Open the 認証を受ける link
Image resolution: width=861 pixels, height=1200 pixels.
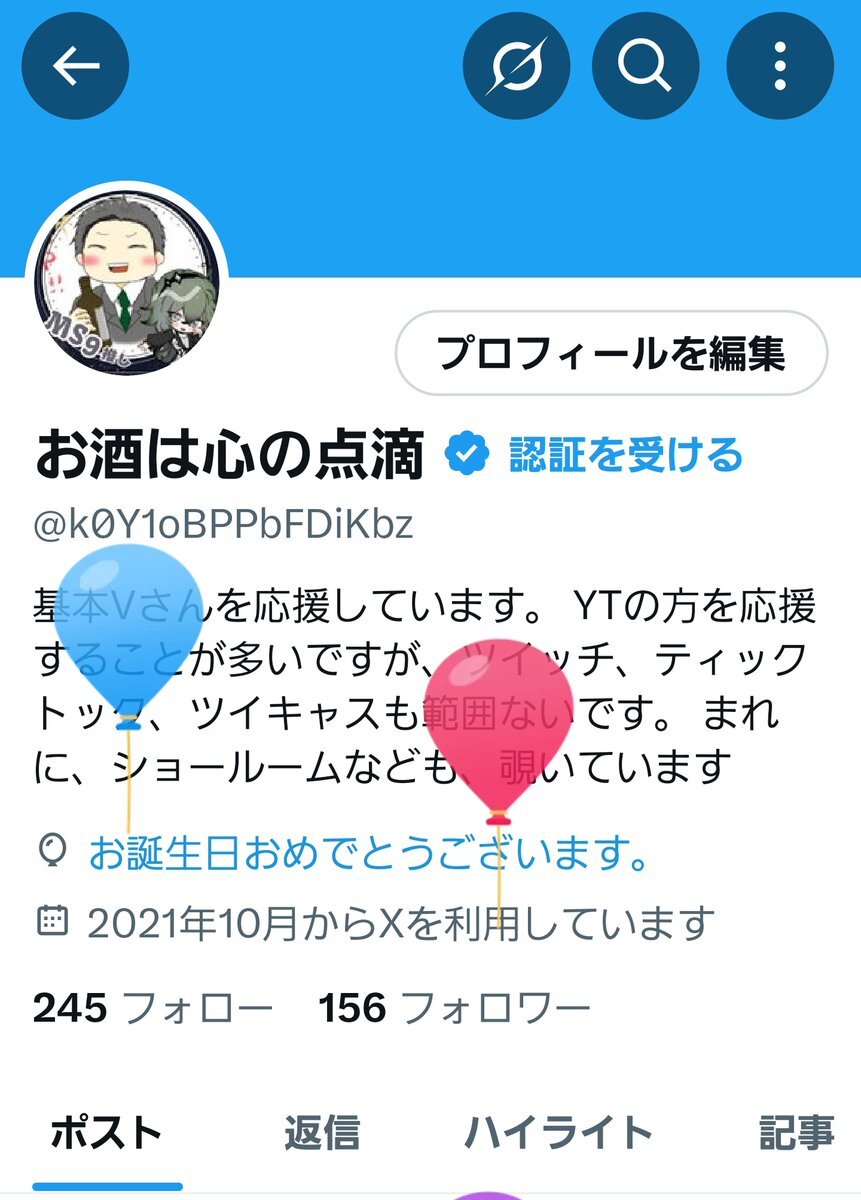click(626, 455)
